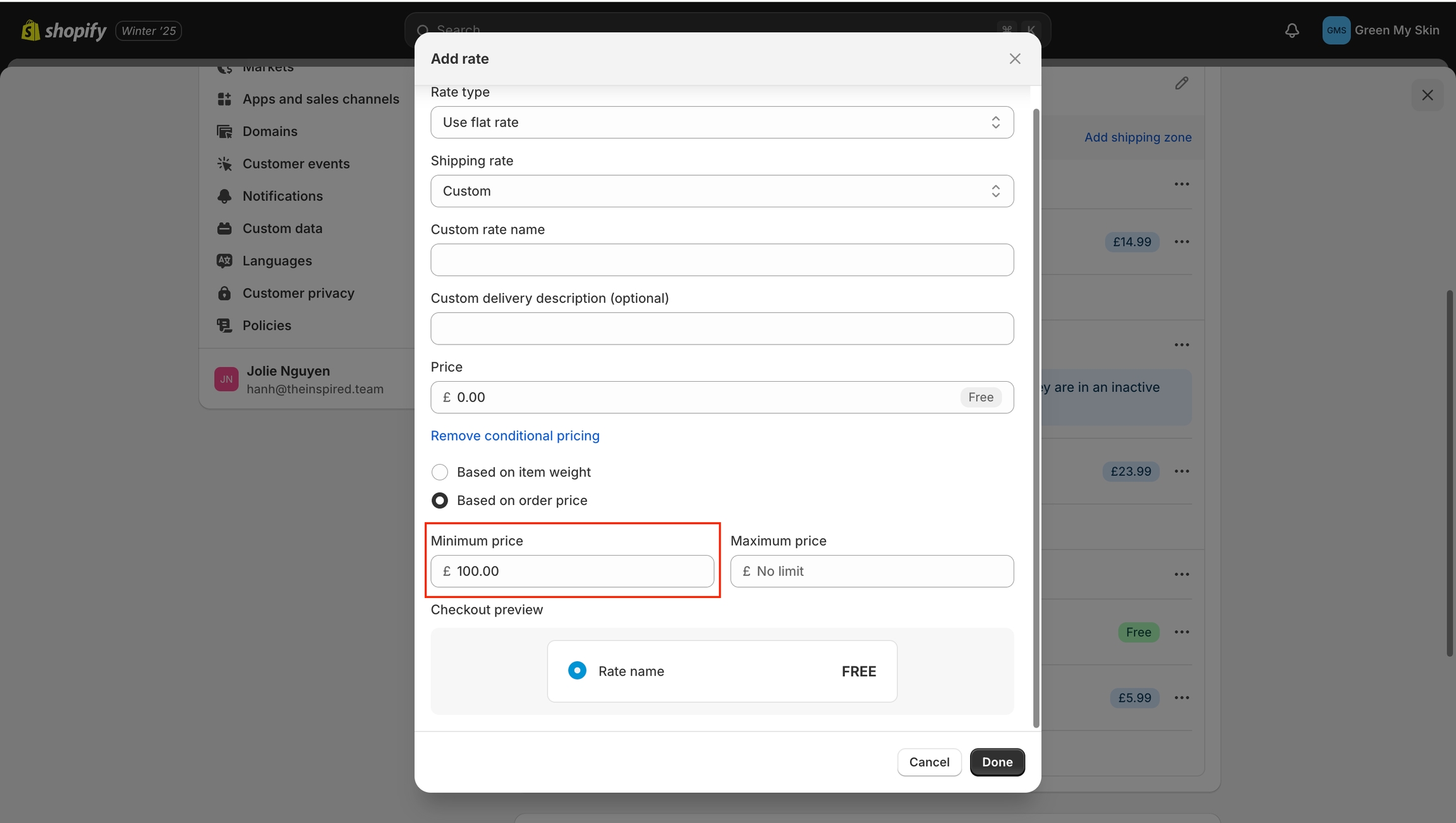This screenshot has width=1456, height=823.
Task: Click the Add rate dialog scrollbar
Action: (1035, 417)
